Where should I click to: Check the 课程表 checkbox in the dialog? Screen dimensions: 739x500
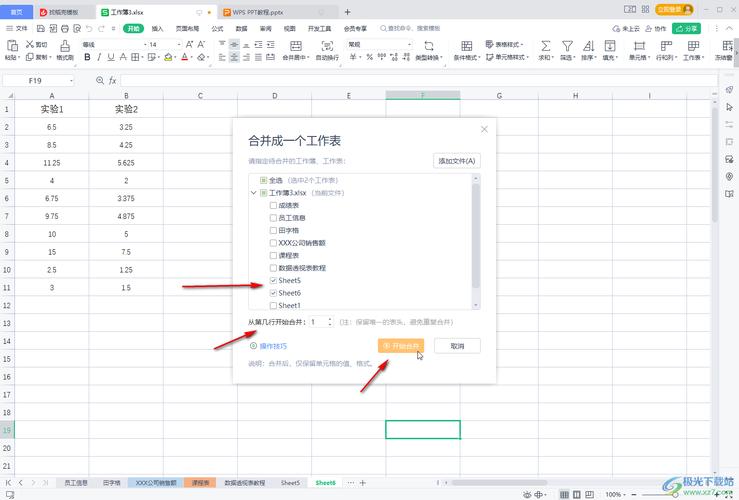pos(273,255)
